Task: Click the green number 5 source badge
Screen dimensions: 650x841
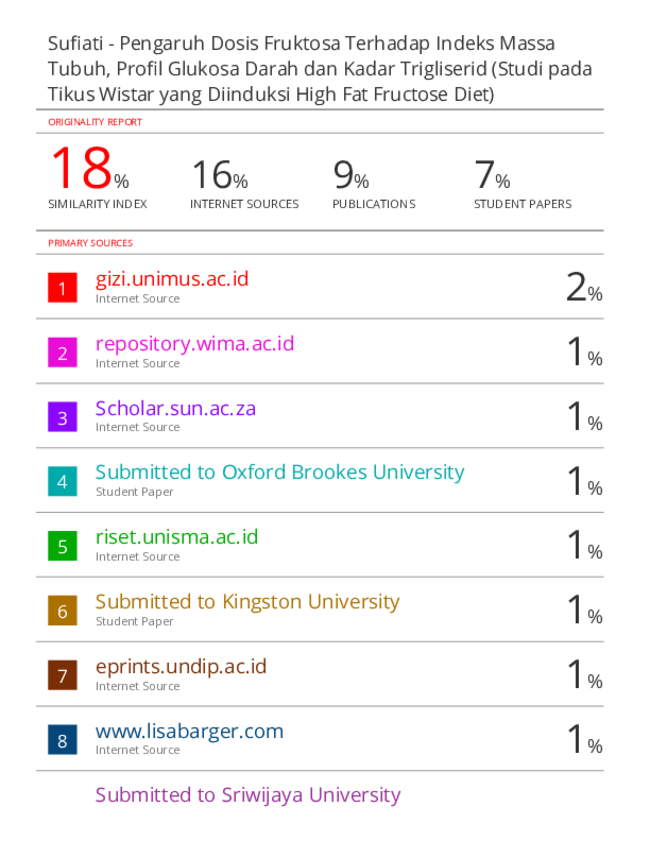Action: point(62,546)
